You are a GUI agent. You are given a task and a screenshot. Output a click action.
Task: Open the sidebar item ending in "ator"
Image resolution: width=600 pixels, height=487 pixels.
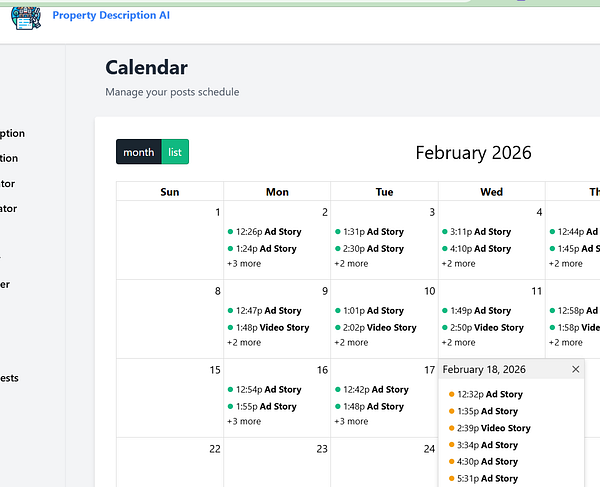(x=8, y=208)
